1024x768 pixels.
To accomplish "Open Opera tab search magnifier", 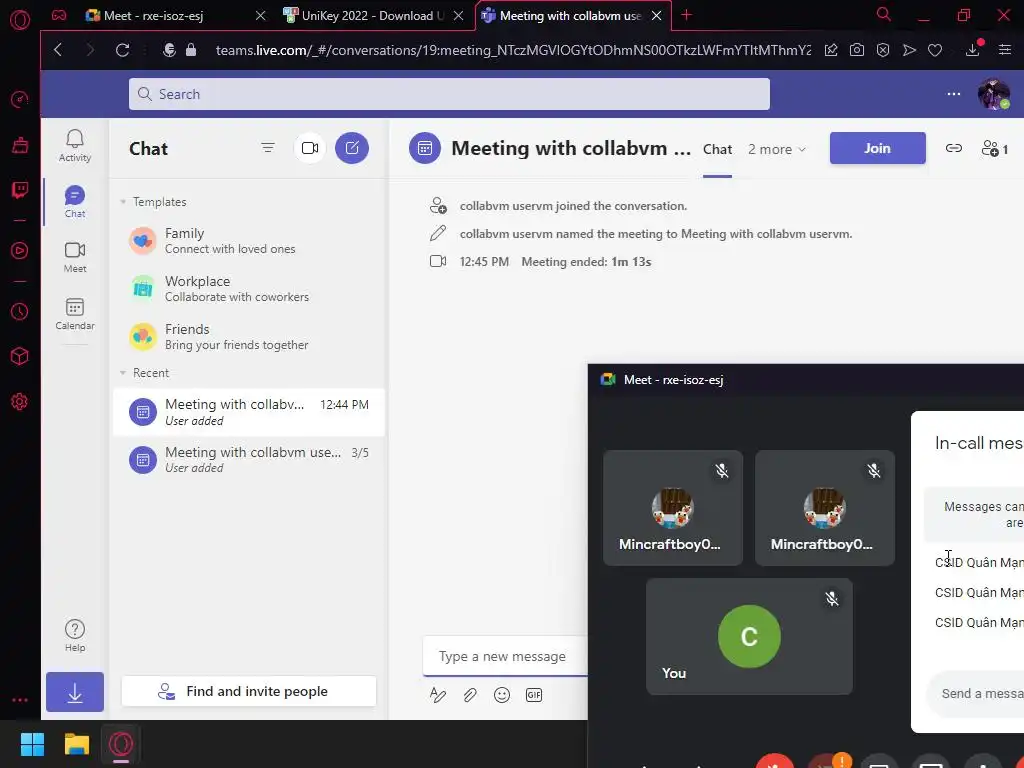I will click(x=883, y=14).
